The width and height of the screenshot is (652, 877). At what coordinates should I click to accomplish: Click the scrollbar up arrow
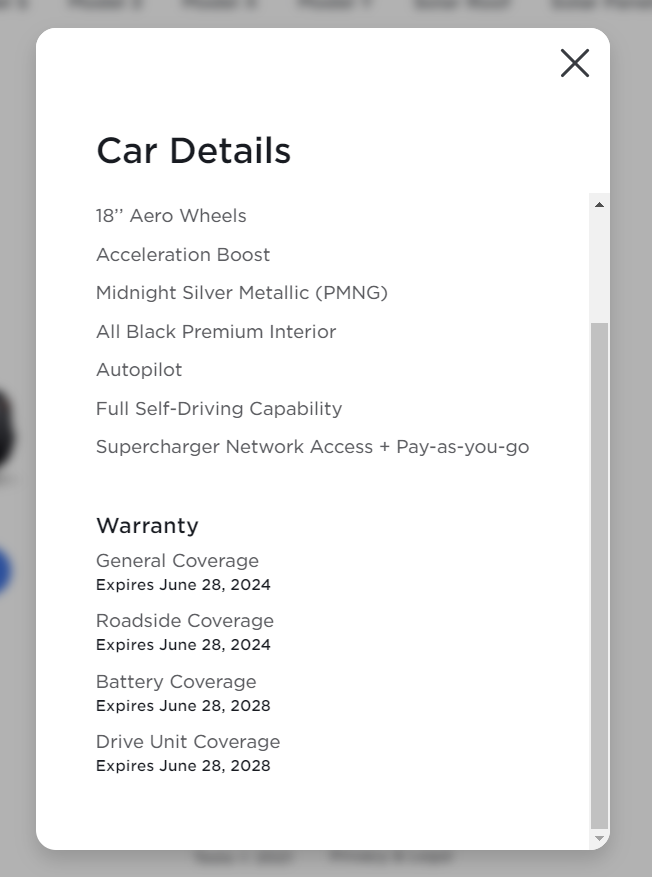click(599, 205)
